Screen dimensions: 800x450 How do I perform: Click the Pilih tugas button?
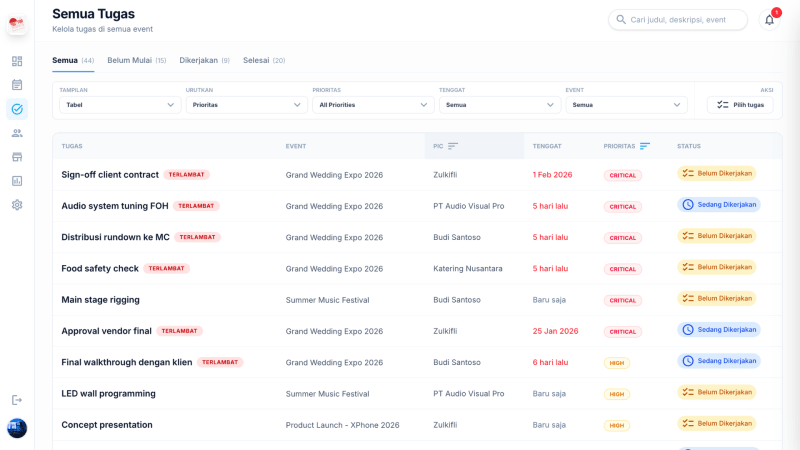pos(740,105)
